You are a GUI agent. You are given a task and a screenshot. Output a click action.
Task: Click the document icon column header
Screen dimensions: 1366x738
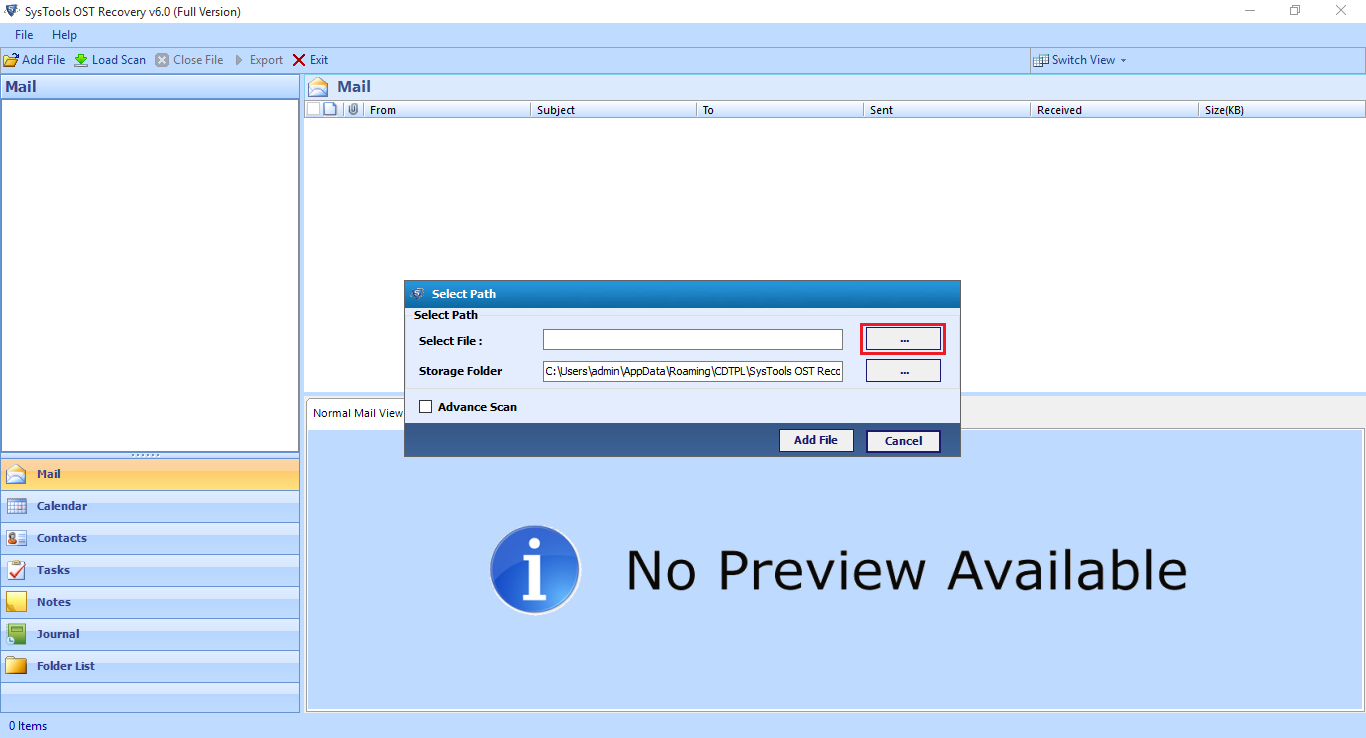pos(330,110)
